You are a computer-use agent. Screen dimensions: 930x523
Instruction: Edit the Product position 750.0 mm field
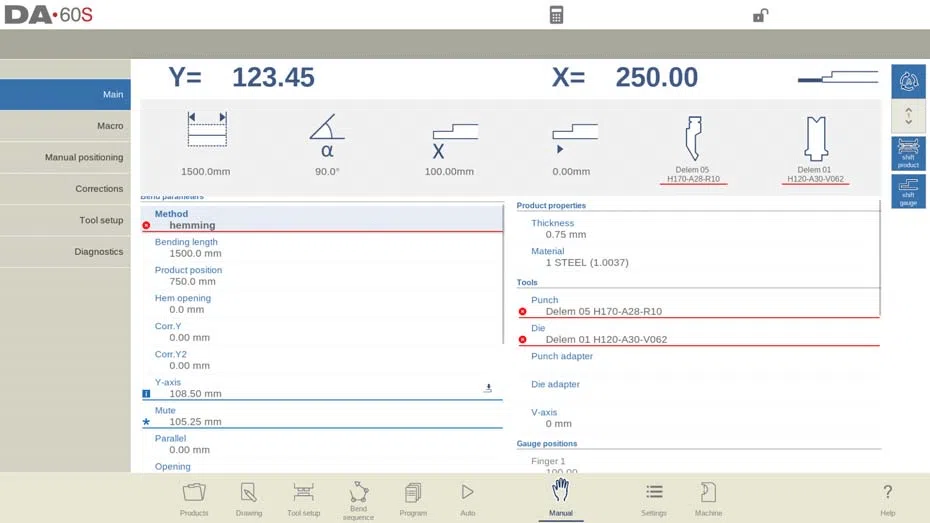point(322,275)
